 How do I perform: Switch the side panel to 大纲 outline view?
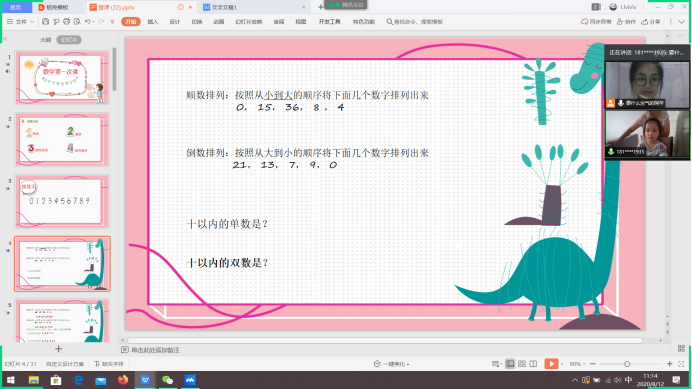46,40
